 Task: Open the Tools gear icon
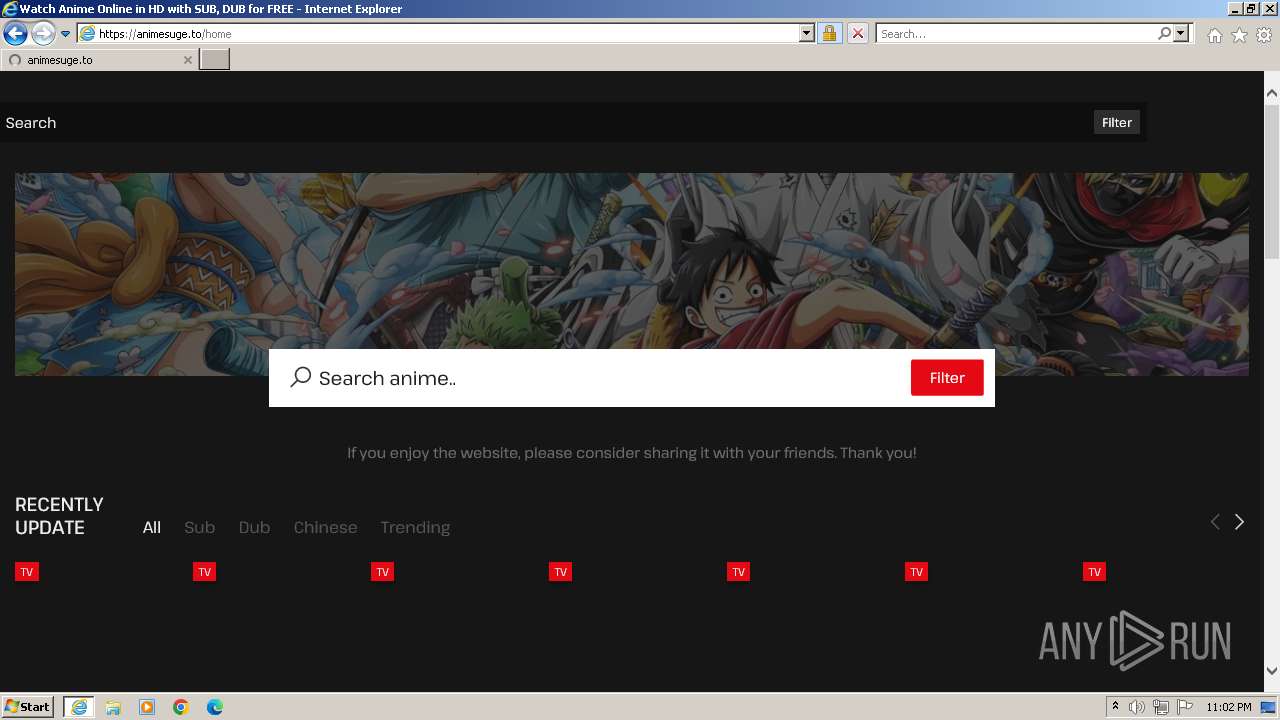[1264, 35]
